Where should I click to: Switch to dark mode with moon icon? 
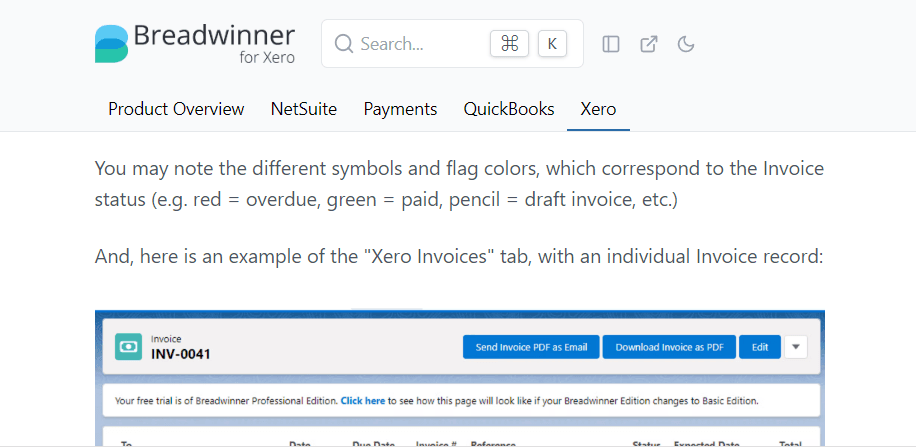[686, 44]
